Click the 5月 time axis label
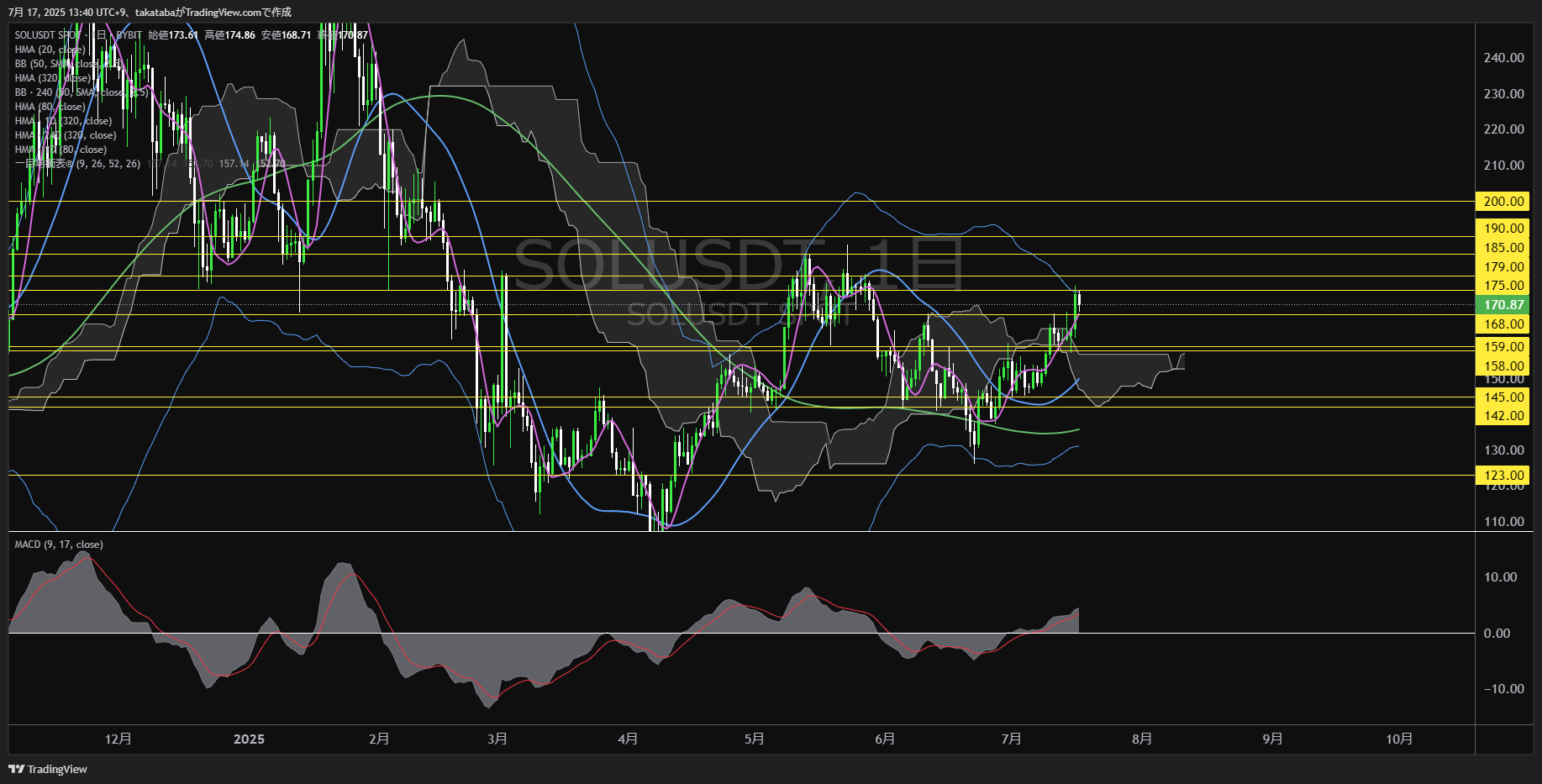Viewport: 1542px width, 784px height. pyautogui.click(x=754, y=739)
